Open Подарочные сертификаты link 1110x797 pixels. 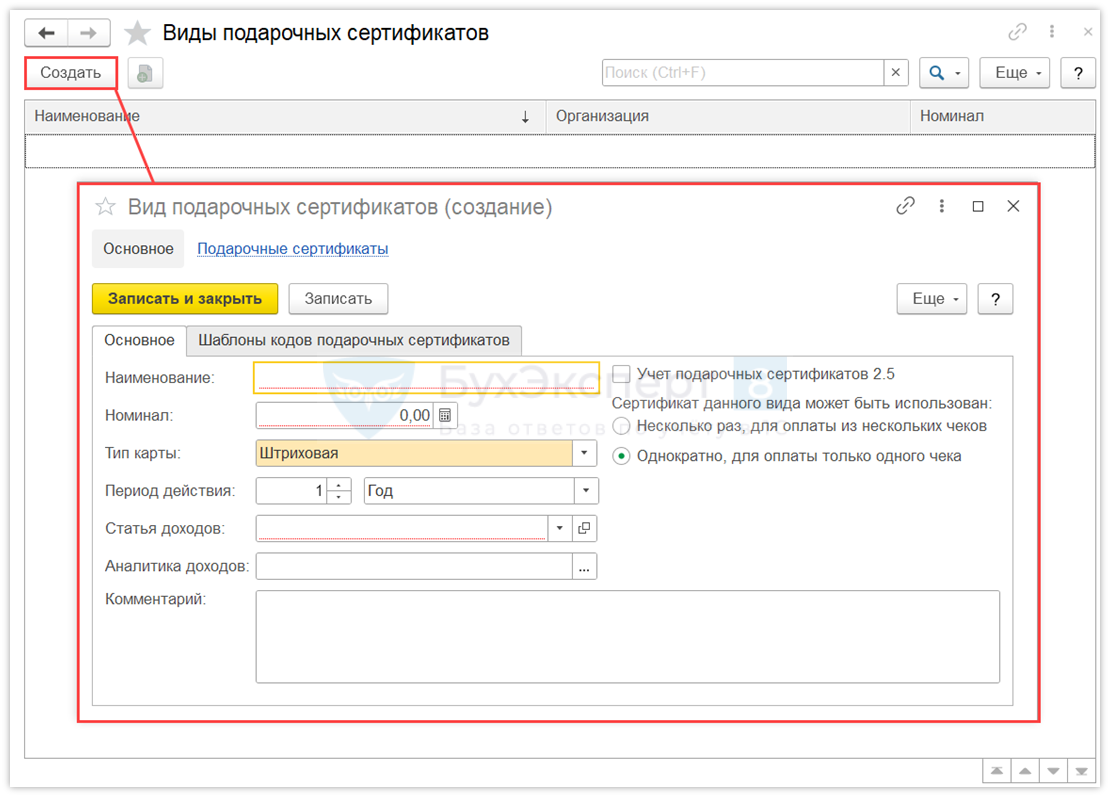(x=292, y=249)
